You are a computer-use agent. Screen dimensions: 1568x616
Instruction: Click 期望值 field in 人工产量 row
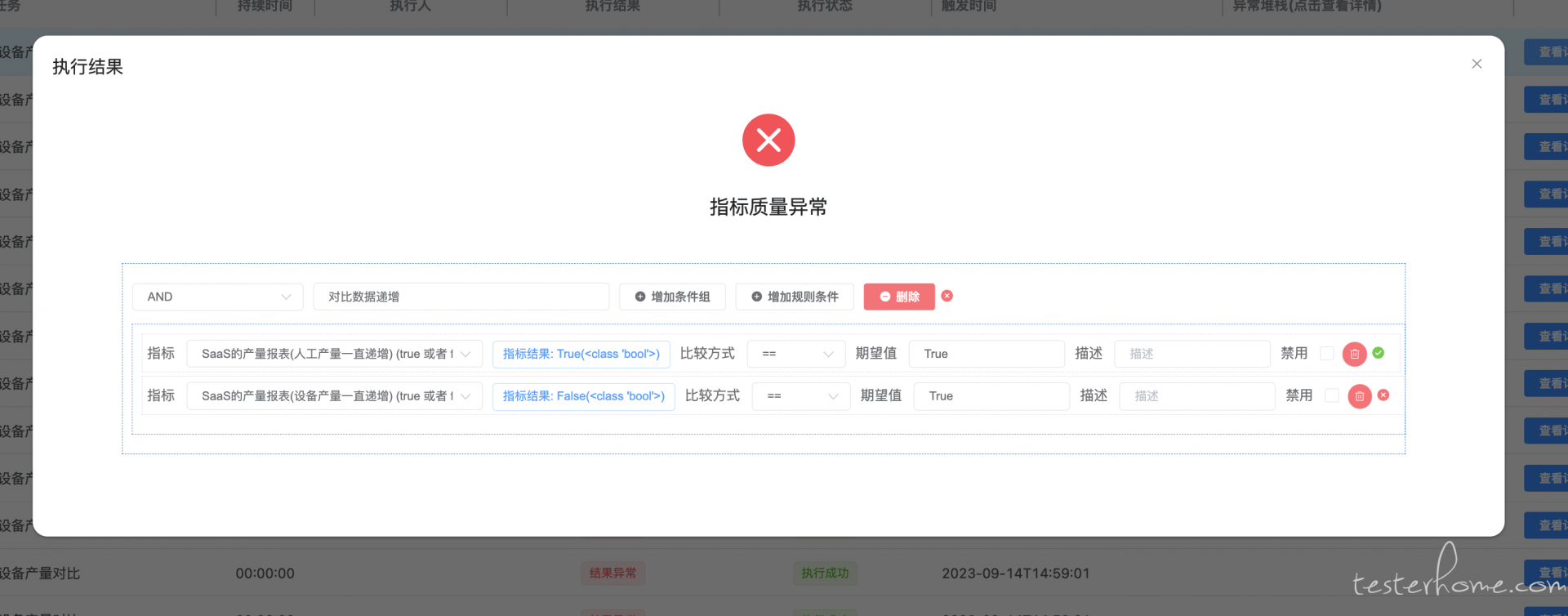click(x=987, y=354)
